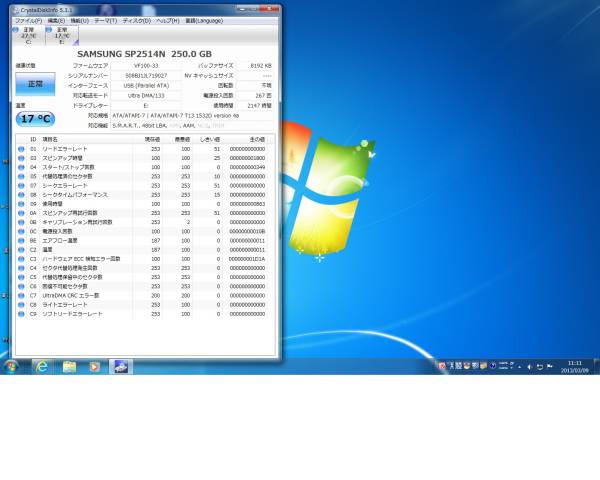Click status icon for 0B キャリブレーション再試行回数

(21, 222)
